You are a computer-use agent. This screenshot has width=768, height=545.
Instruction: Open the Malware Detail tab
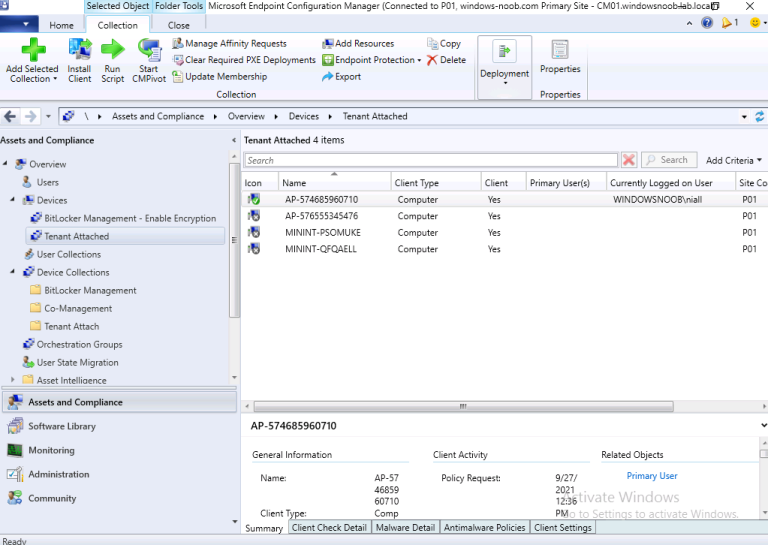pos(405,527)
